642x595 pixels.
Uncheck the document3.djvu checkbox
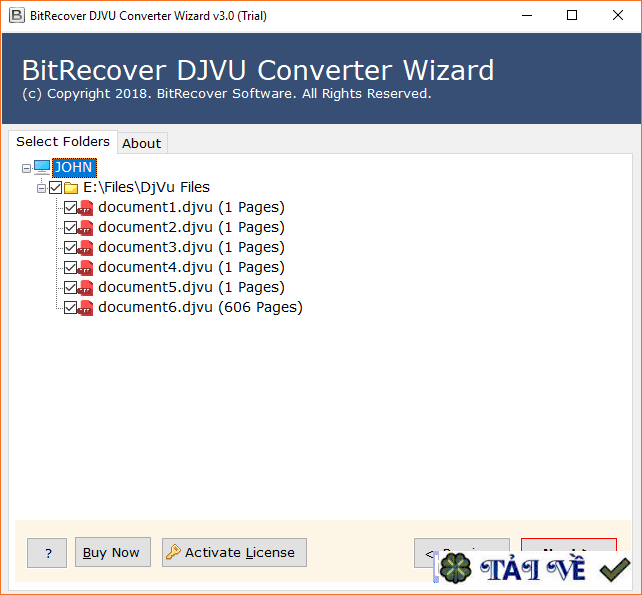click(70, 248)
